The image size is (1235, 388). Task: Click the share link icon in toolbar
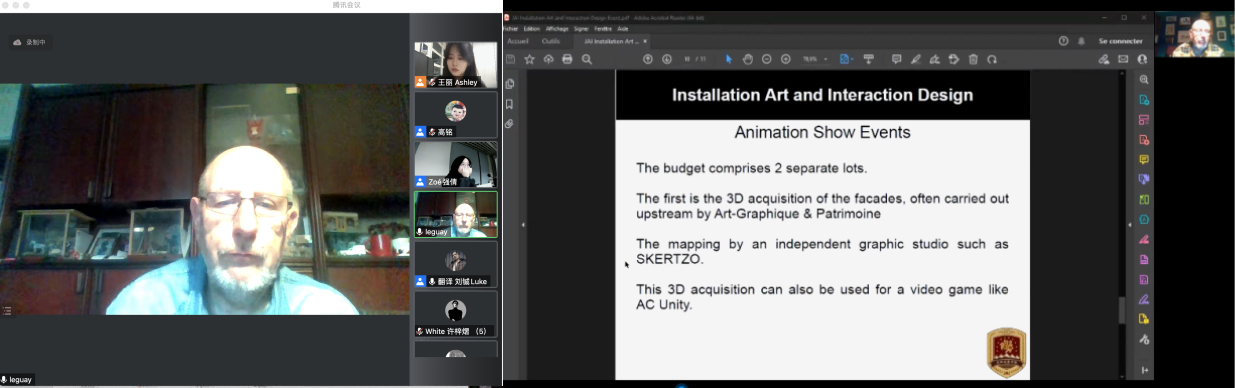coord(1104,59)
